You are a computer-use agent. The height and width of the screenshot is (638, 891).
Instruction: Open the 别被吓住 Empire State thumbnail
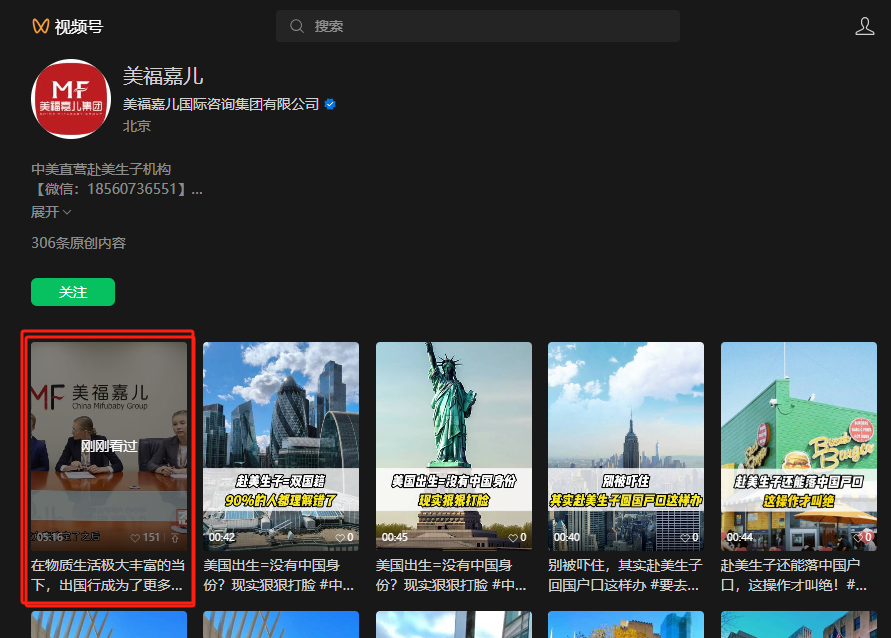[626, 447]
